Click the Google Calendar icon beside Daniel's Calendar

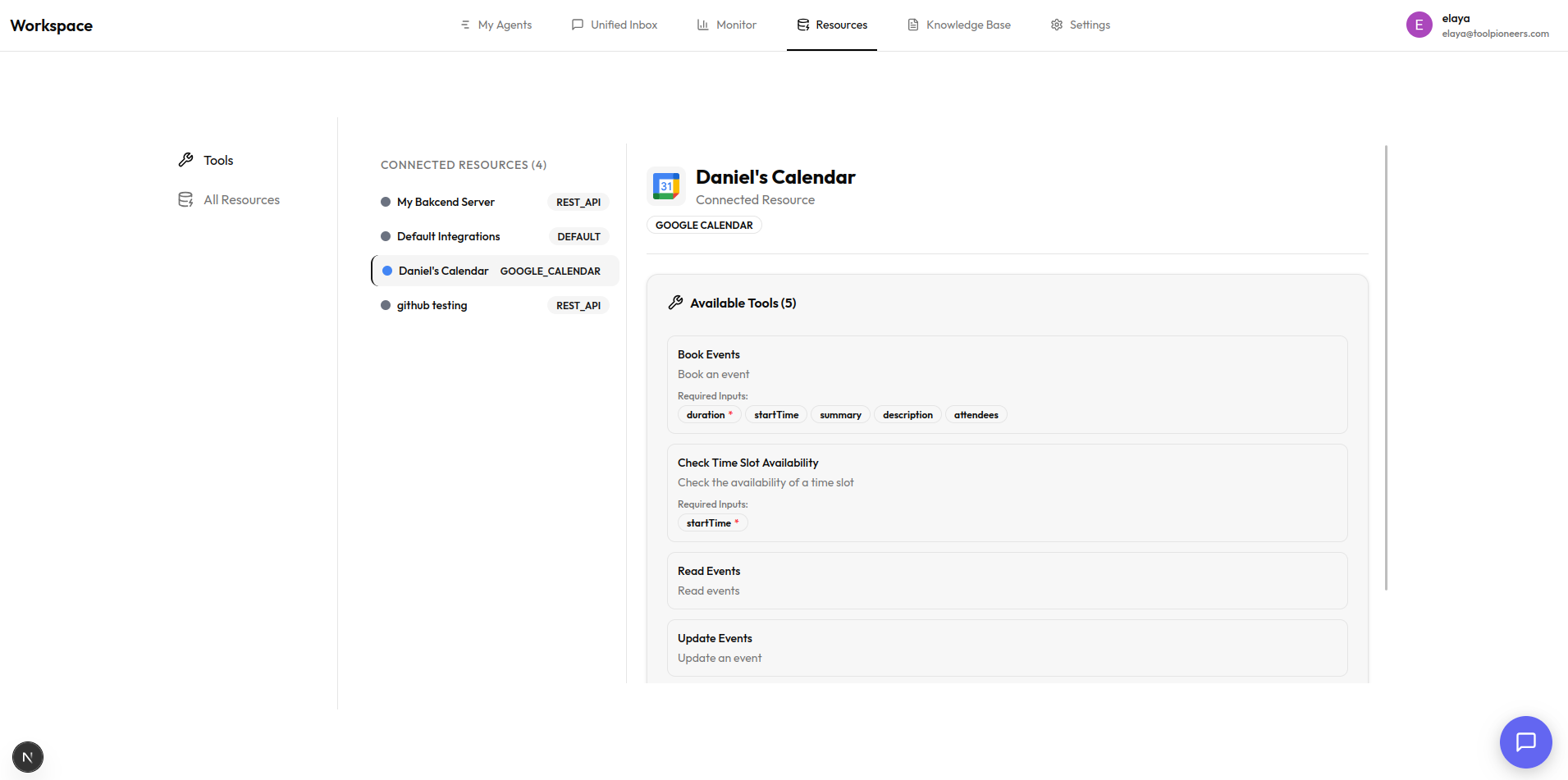click(666, 185)
